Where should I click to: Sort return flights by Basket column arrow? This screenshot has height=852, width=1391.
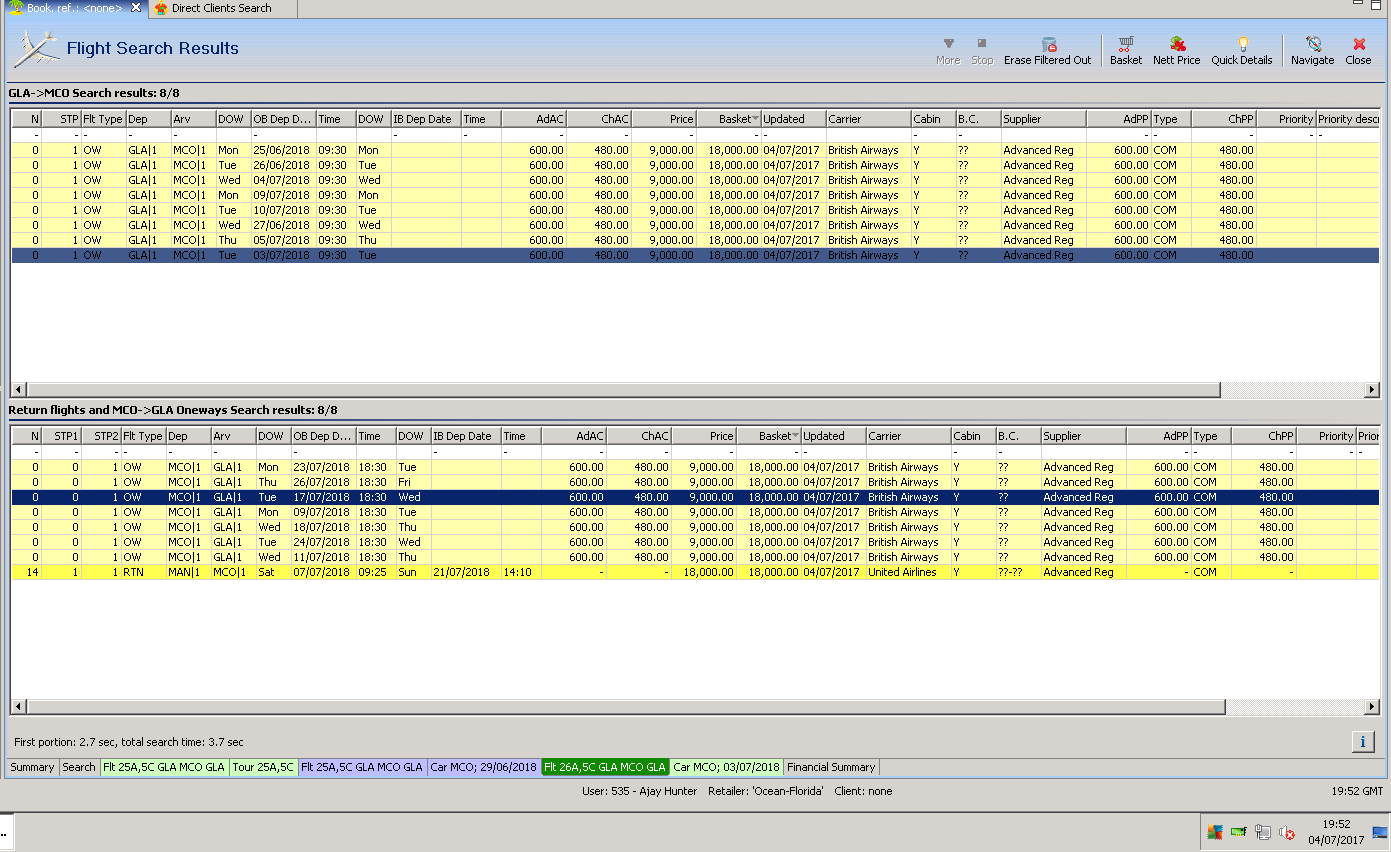(795, 436)
